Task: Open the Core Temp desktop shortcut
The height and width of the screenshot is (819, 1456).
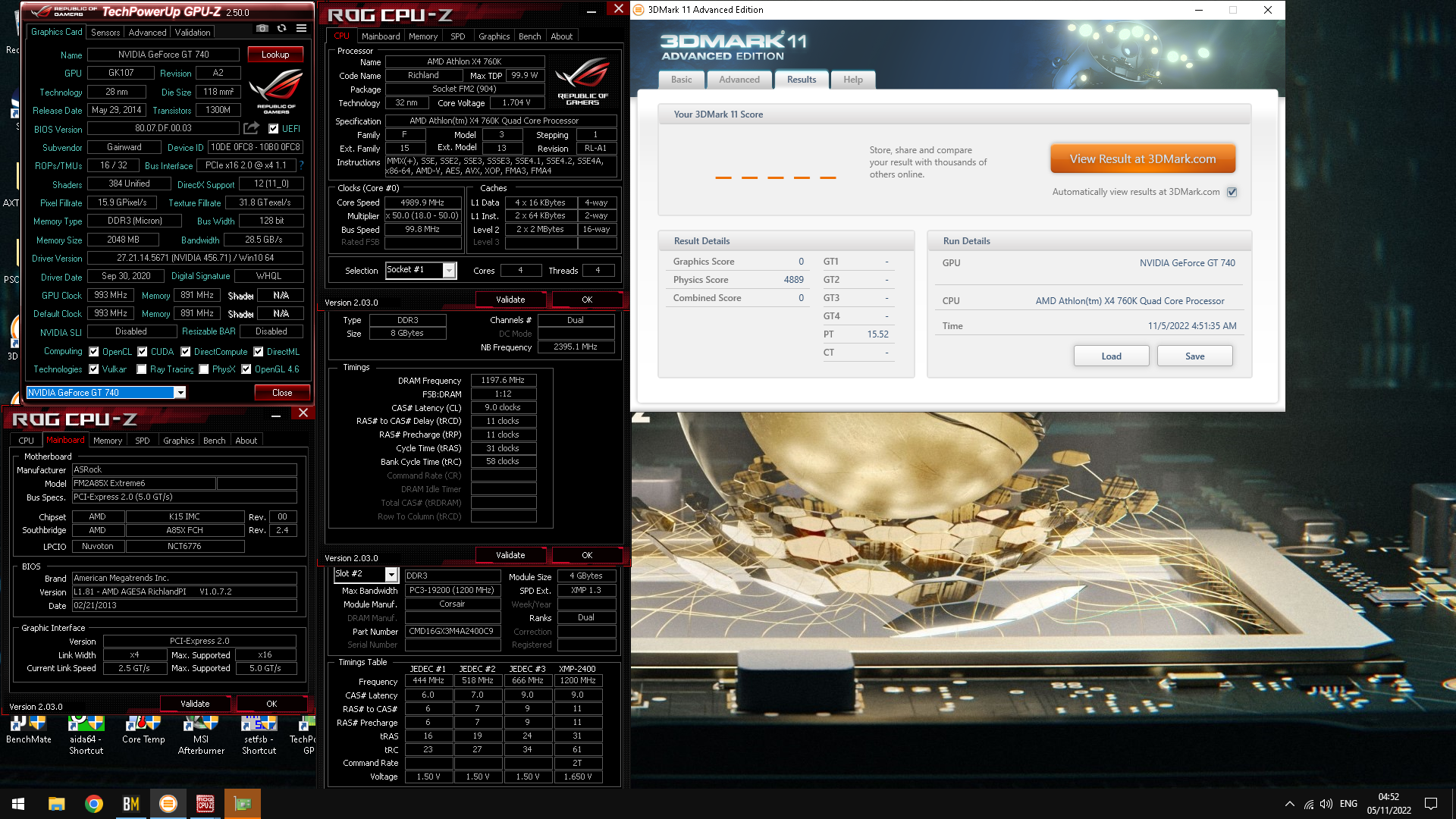Action: (x=143, y=730)
